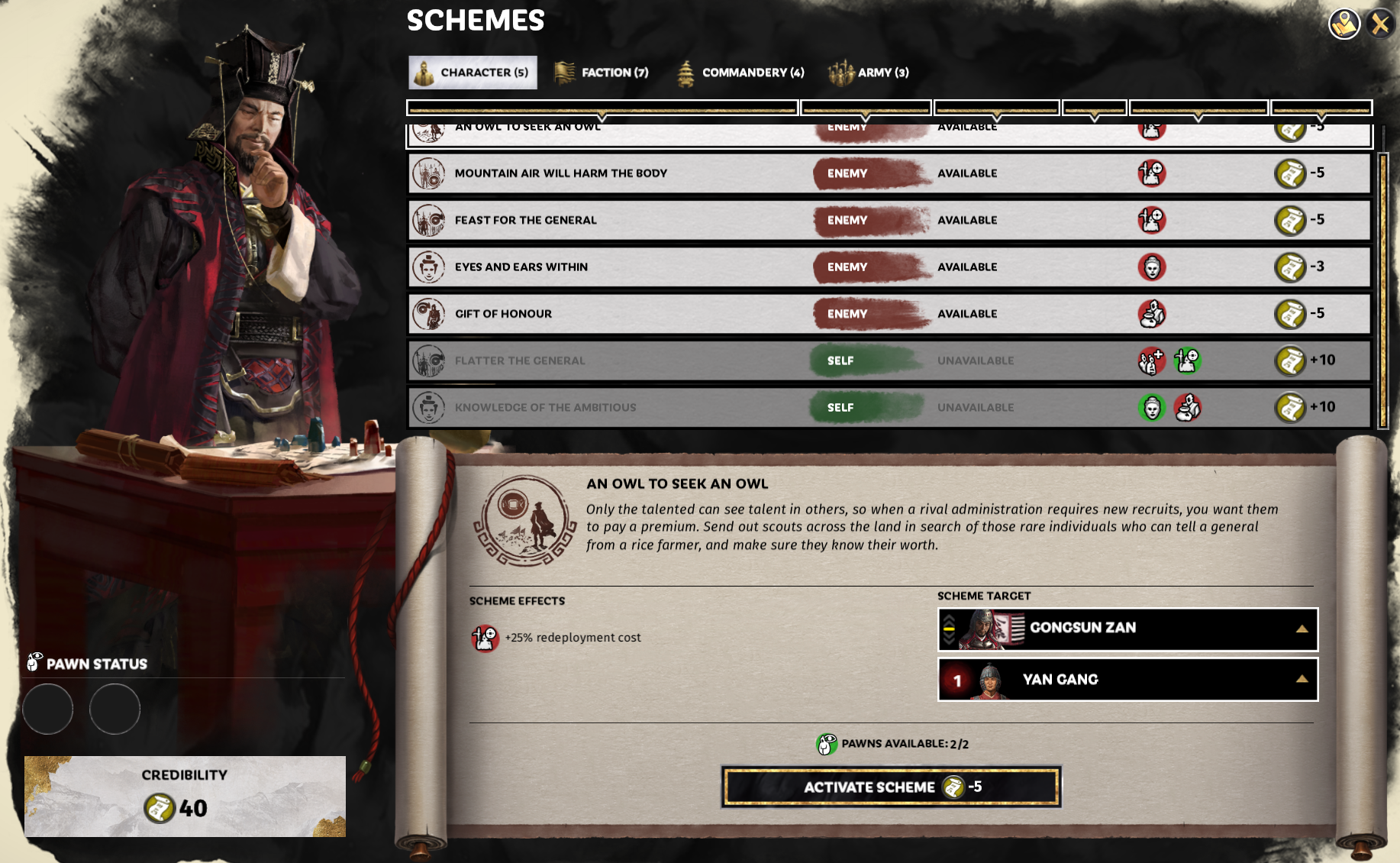The height and width of the screenshot is (863, 1400).
Task: Open the Army (3) tab
Action: (869, 73)
